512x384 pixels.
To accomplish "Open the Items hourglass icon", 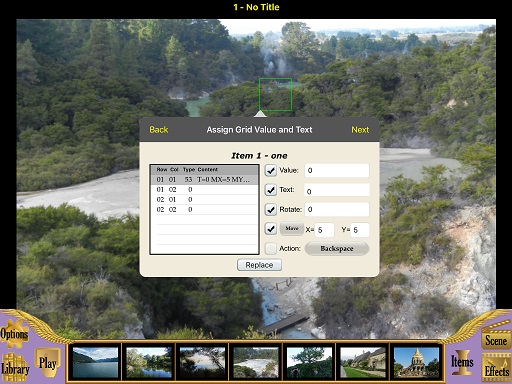I will (462, 362).
